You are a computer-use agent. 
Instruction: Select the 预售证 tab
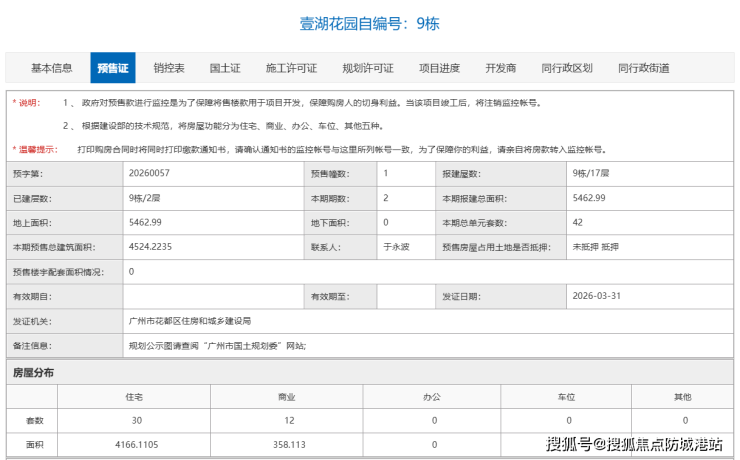point(113,68)
